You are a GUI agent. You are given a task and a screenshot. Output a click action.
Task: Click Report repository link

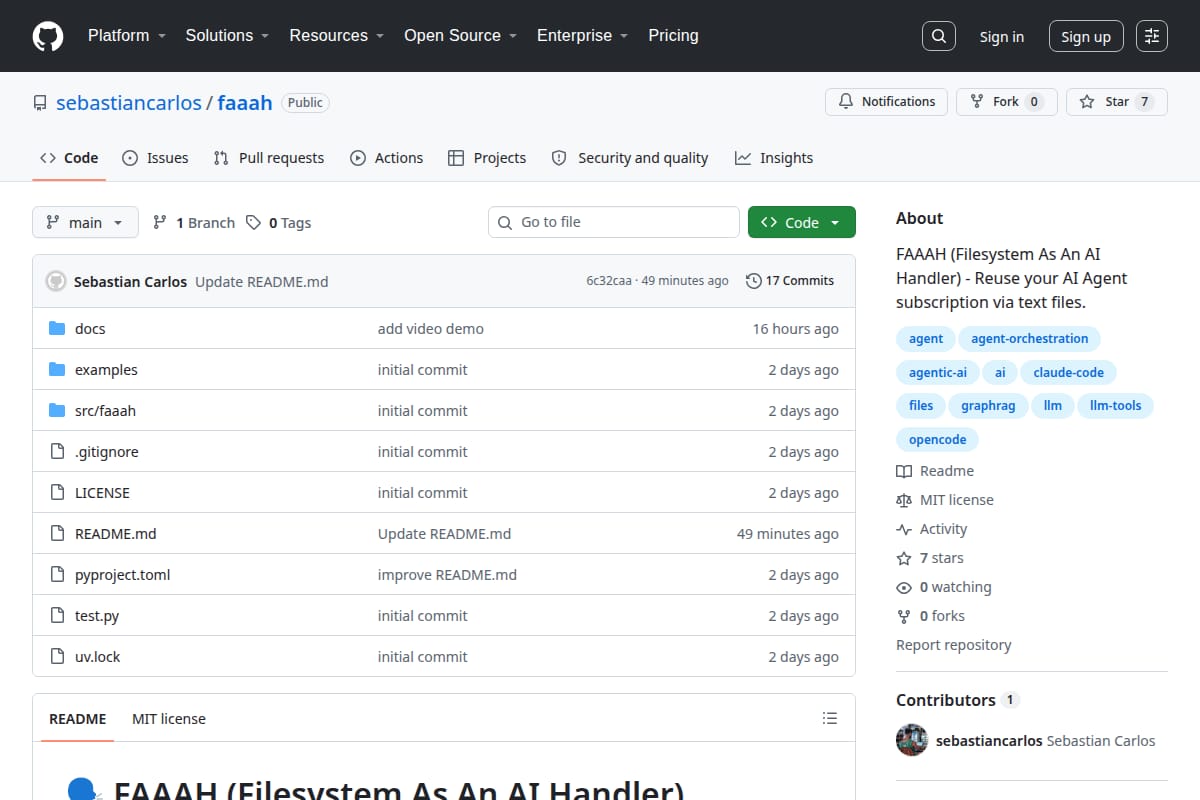click(954, 645)
